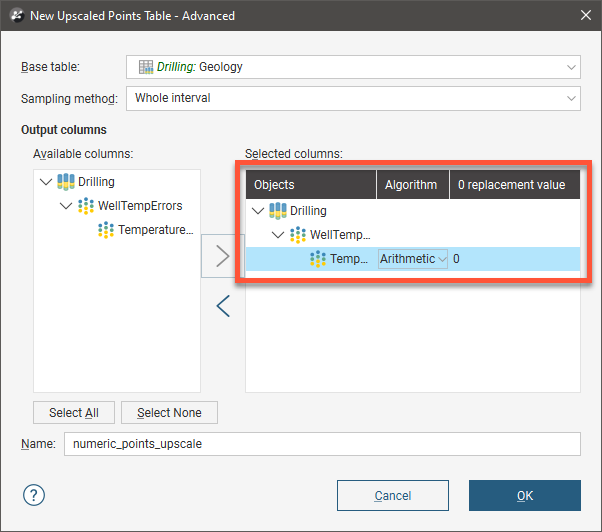Collapse WellTempErrors node in Available columns
The width and height of the screenshot is (602, 532).
point(66,206)
